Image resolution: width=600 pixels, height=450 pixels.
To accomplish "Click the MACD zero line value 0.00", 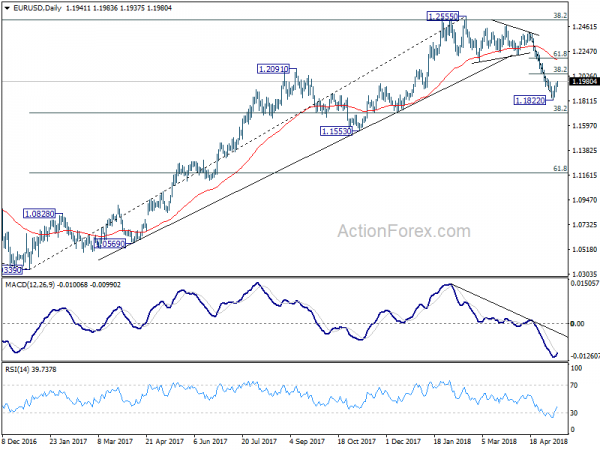I will point(577,324).
